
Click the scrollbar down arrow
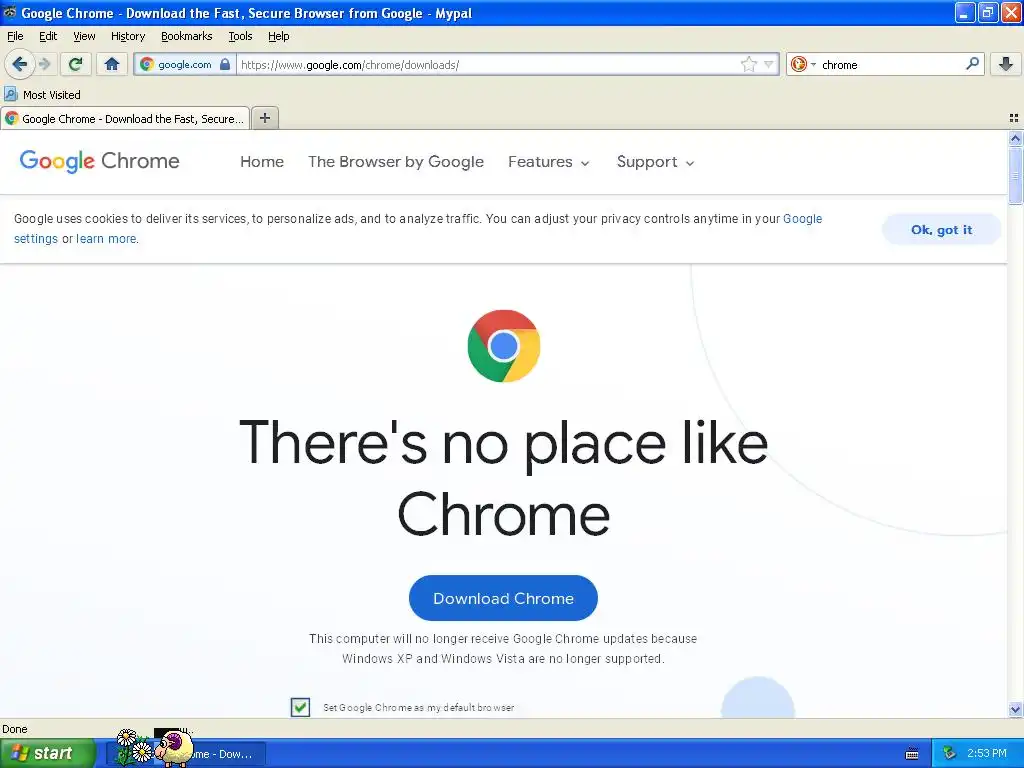pos(1015,709)
